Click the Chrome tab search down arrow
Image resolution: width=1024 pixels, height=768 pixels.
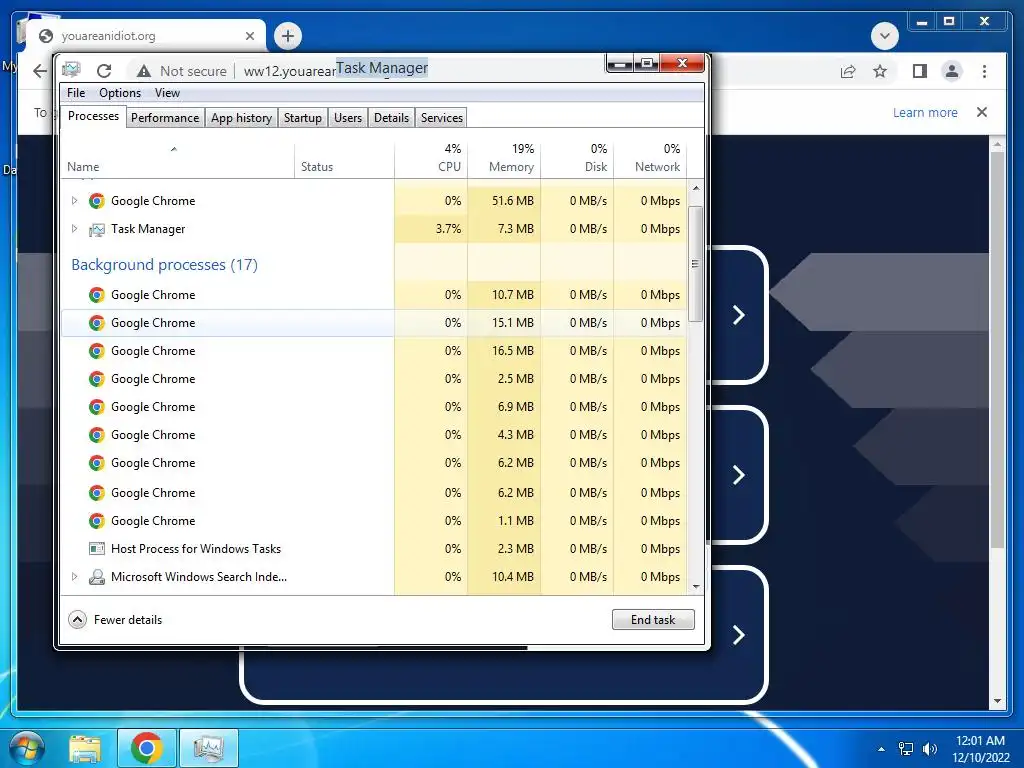click(885, 36)
